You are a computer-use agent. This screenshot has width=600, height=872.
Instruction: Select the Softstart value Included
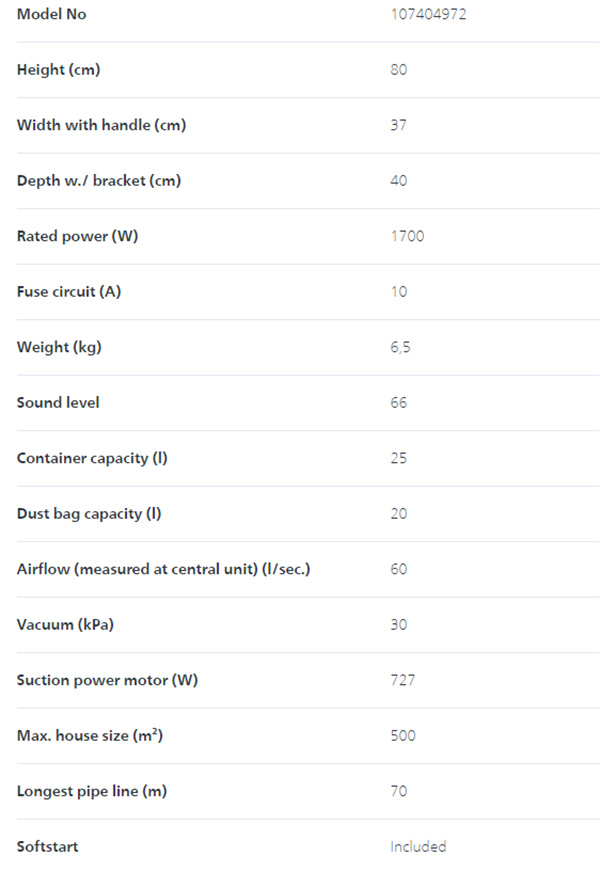(x=418, y=846)
